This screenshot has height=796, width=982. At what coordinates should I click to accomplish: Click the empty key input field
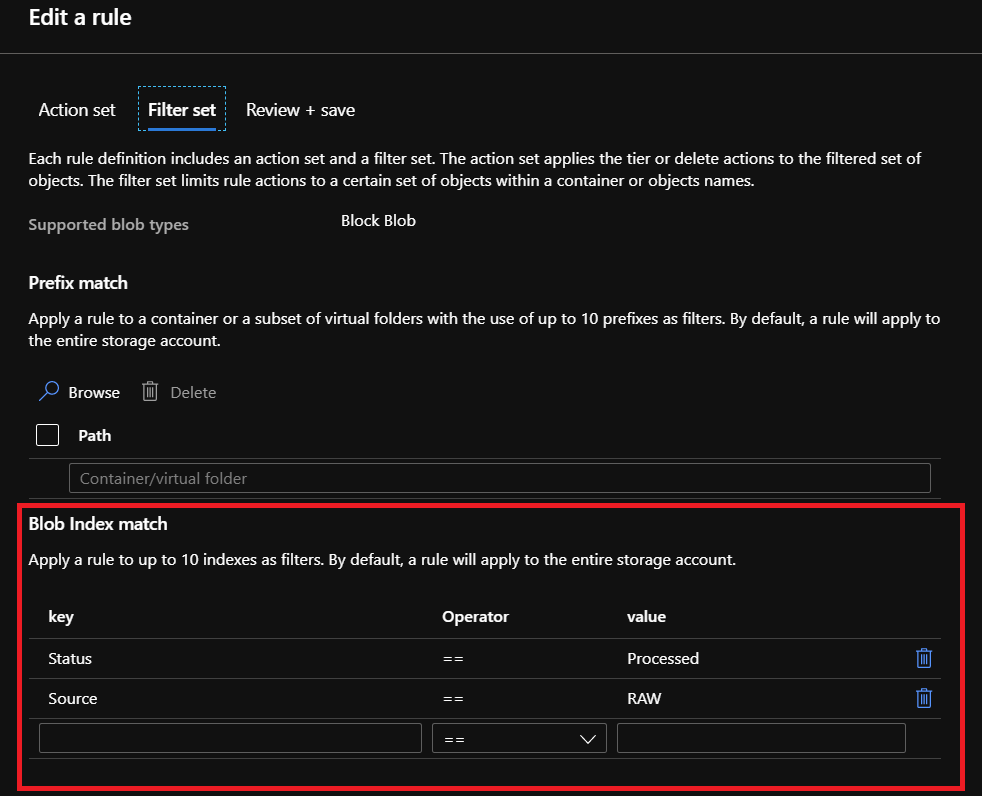[x=230, y=738]
